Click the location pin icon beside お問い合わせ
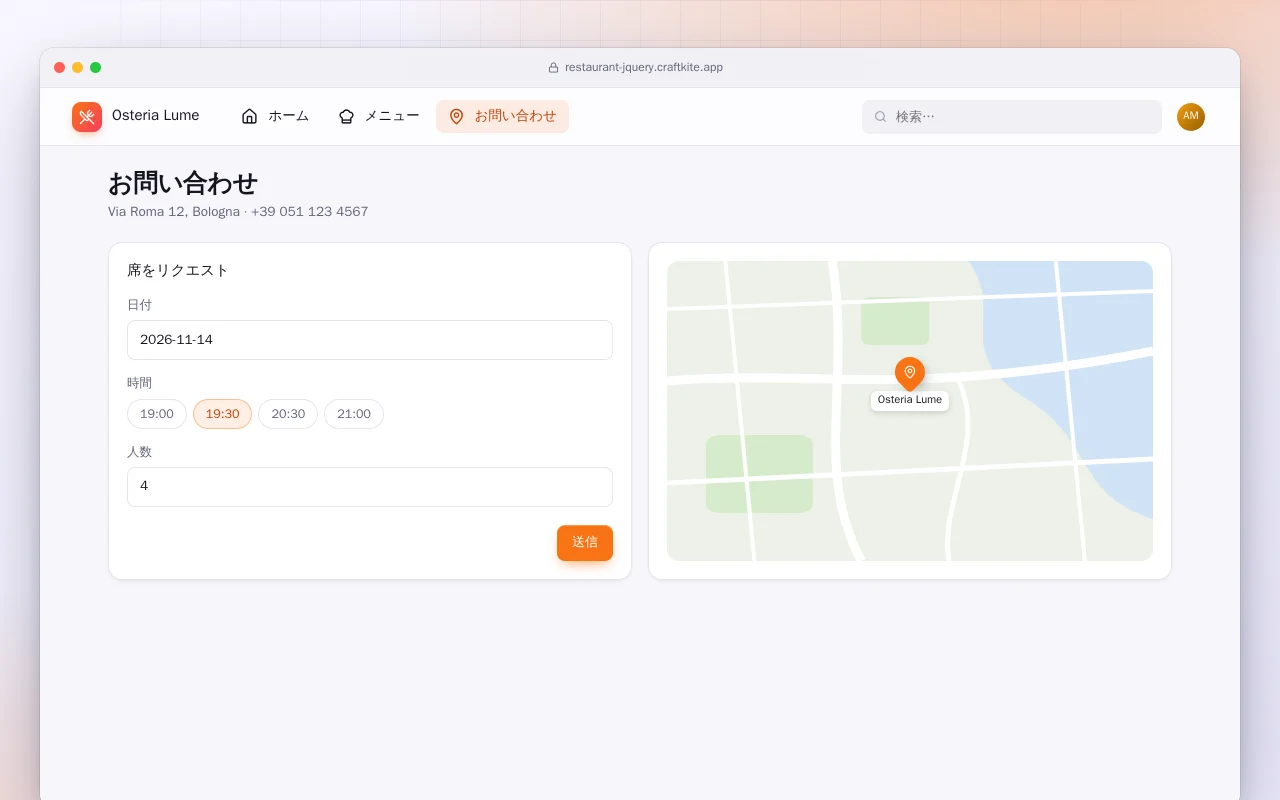1280x800 pixels. coord(457,116)
